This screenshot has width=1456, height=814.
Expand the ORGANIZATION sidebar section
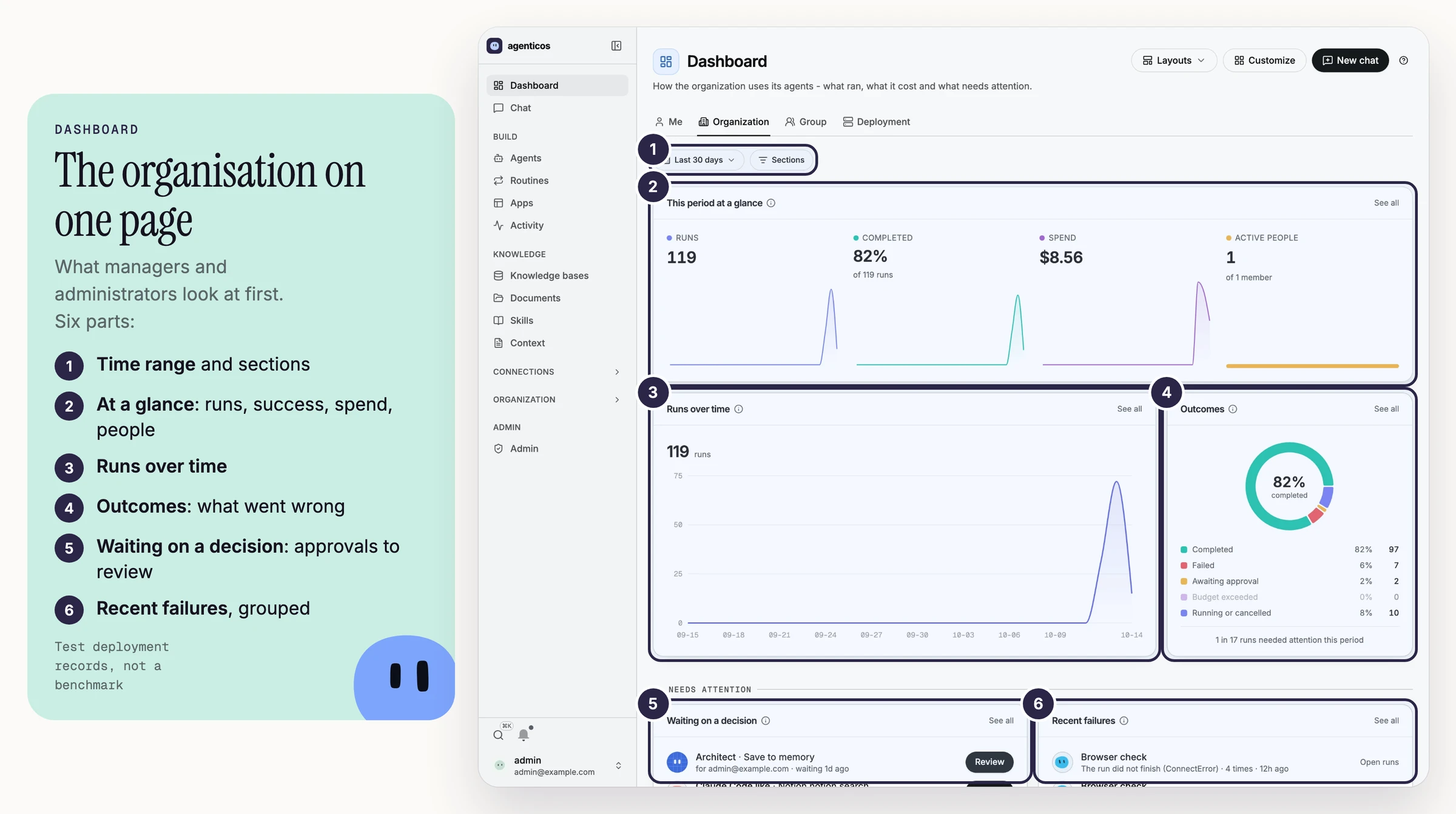557,399
